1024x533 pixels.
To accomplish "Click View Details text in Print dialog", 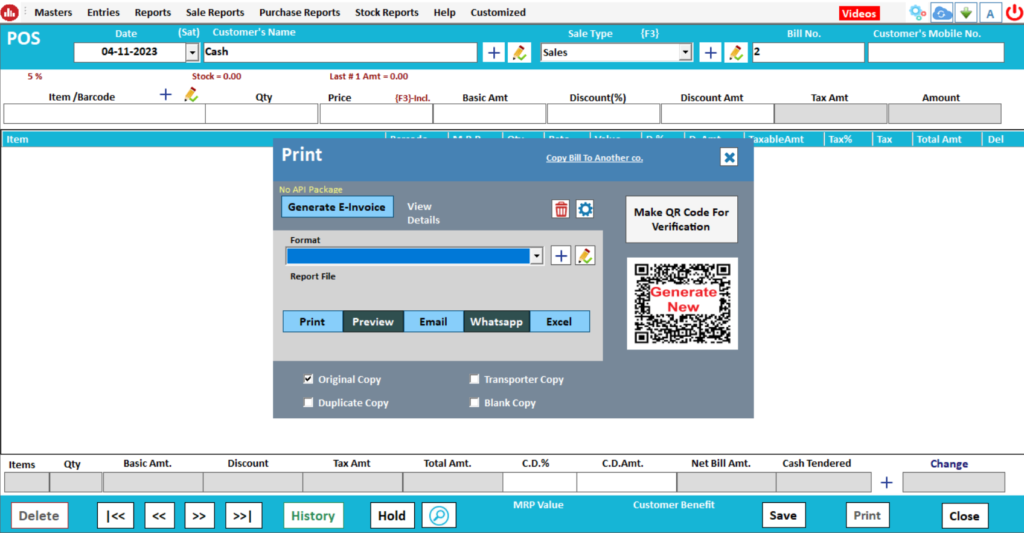I will coord(423,213).
